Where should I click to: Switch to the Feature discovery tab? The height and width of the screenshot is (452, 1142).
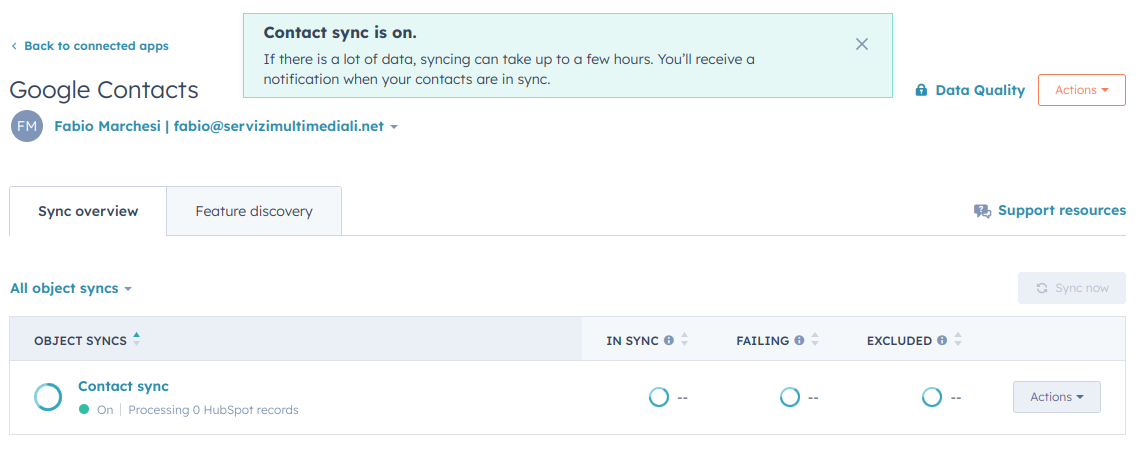point(253,211)
